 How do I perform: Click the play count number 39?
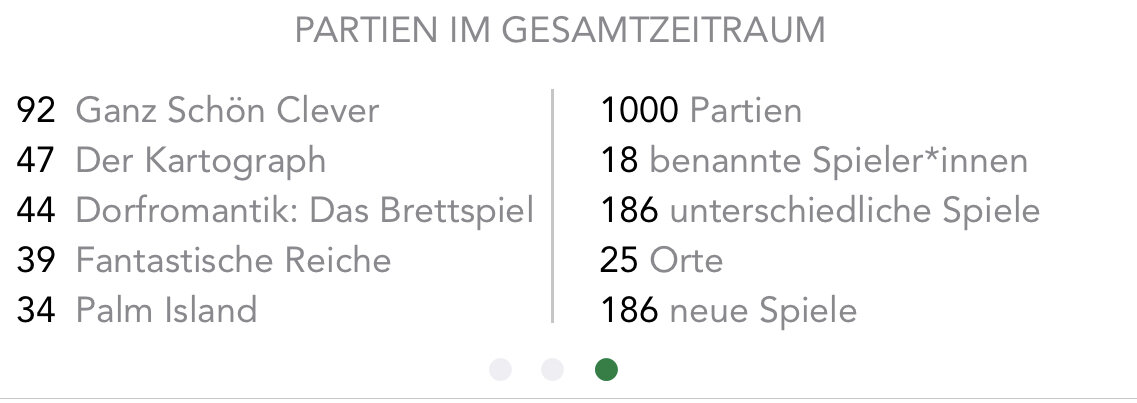click(36, 260)
